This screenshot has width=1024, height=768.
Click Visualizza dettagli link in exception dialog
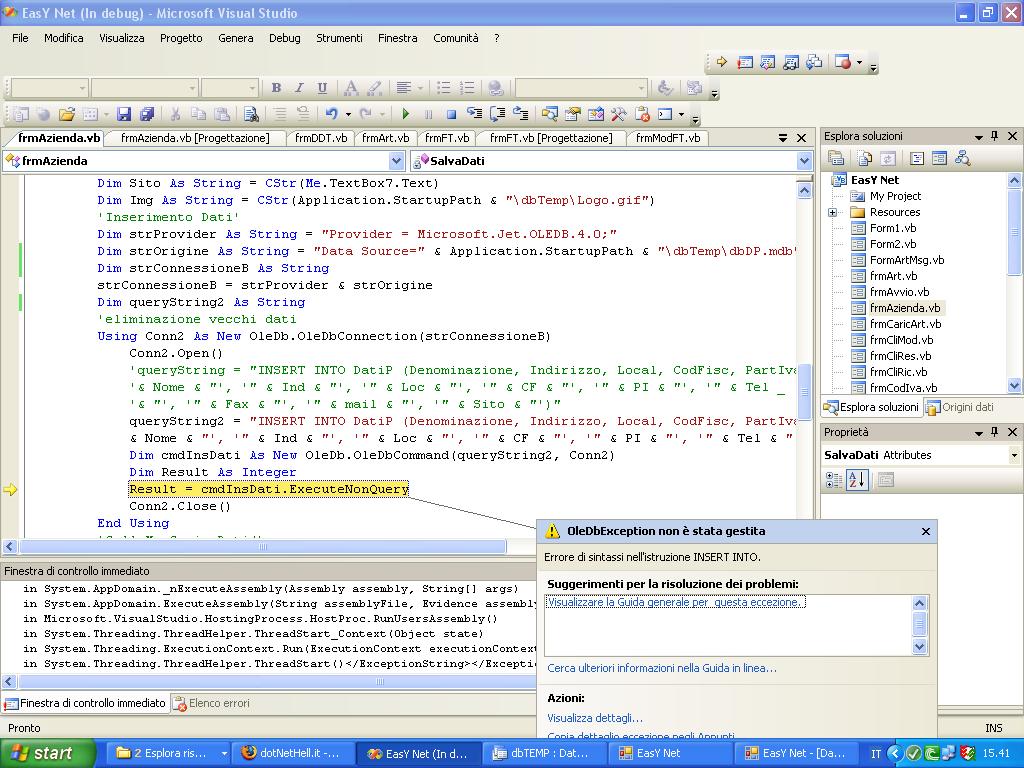[595, 718]
